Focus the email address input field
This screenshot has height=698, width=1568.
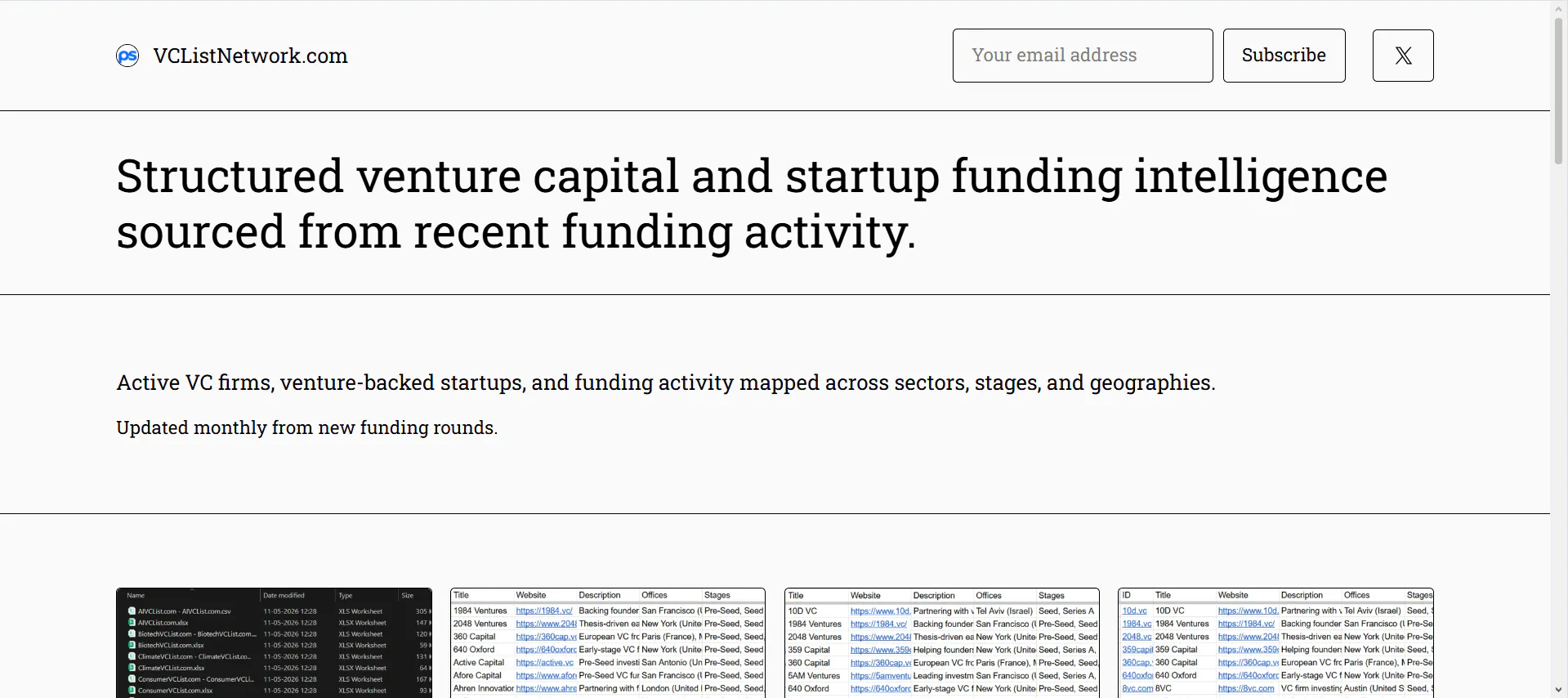pos(1083,56)
